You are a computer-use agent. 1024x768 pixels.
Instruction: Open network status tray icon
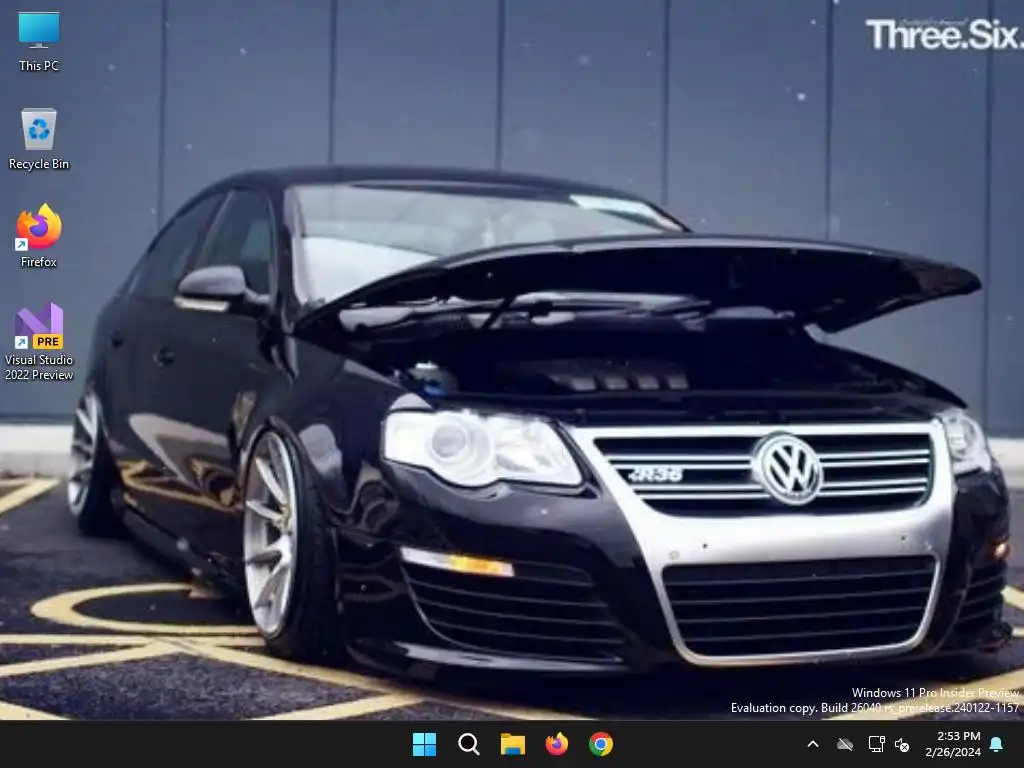[876, 744]
